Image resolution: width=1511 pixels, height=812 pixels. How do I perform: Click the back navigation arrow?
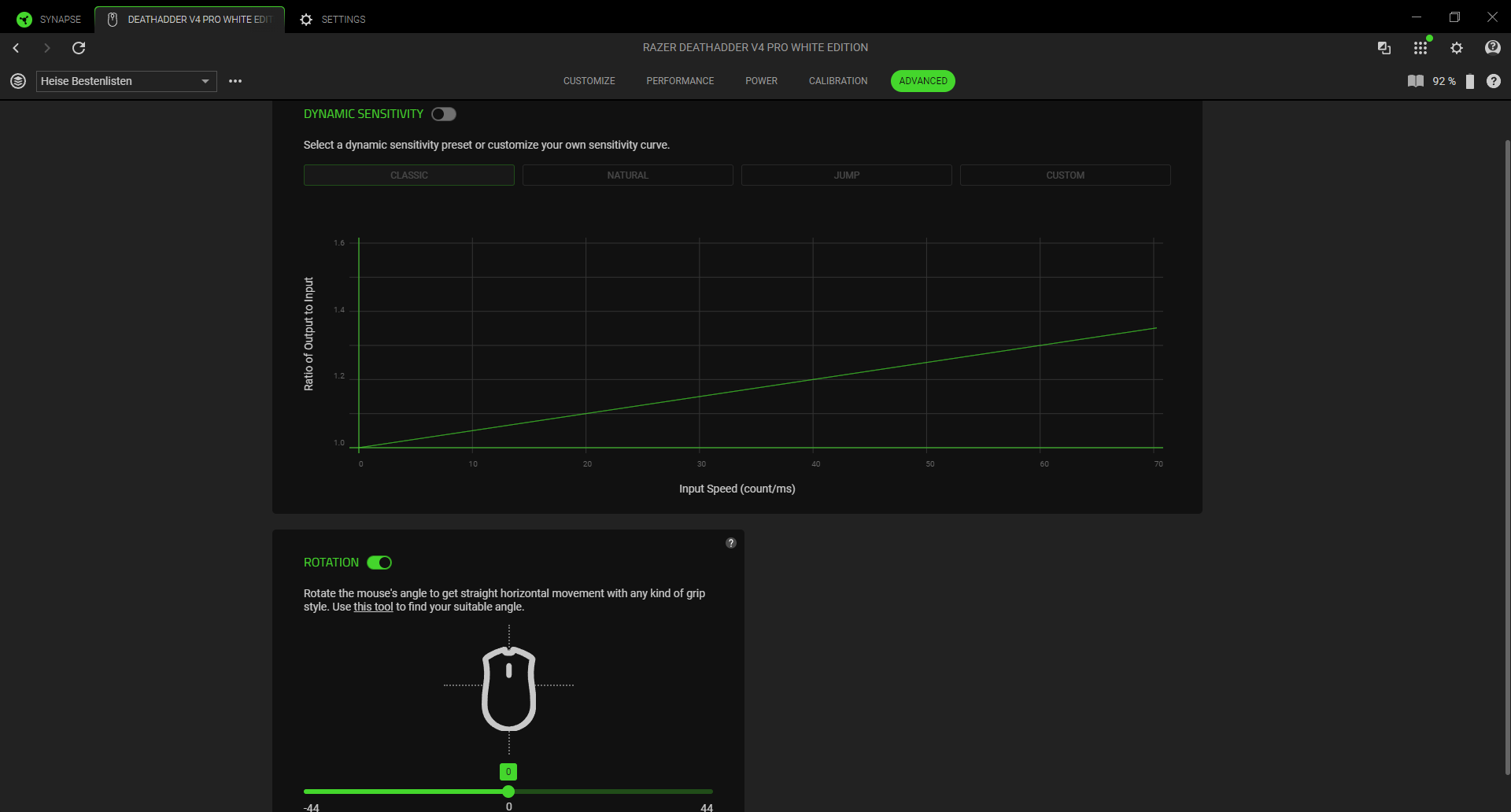16,48
